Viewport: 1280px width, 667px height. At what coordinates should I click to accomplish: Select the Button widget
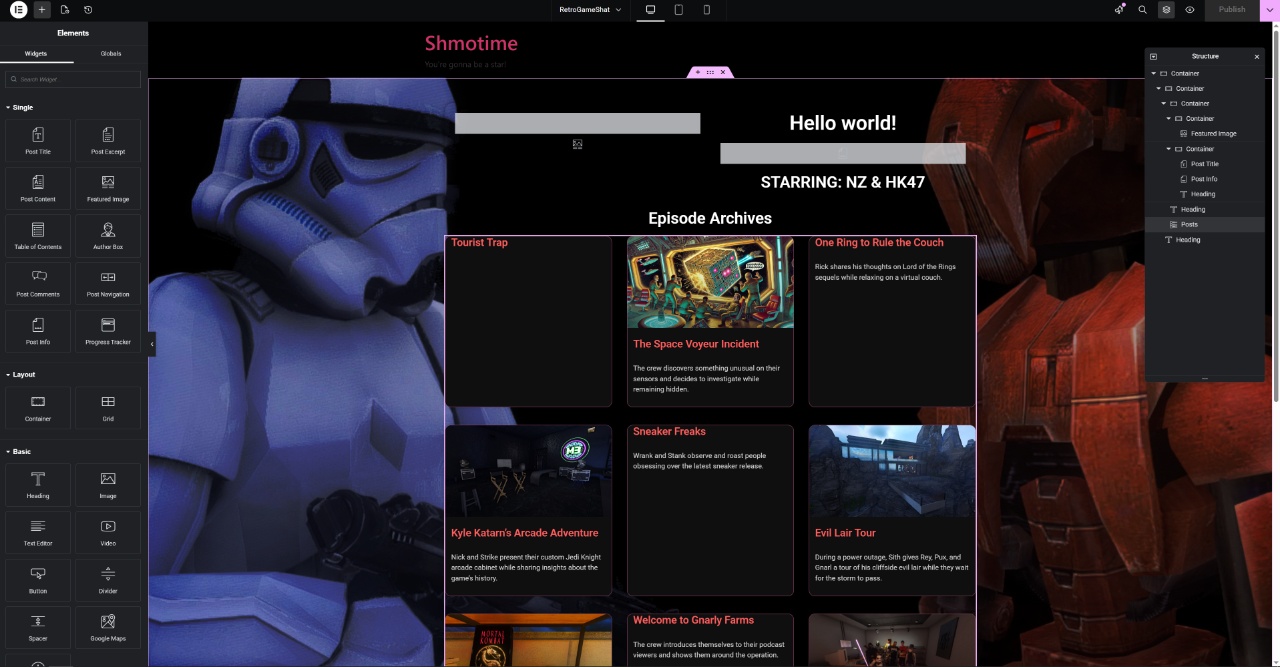[x=38, y=580]
